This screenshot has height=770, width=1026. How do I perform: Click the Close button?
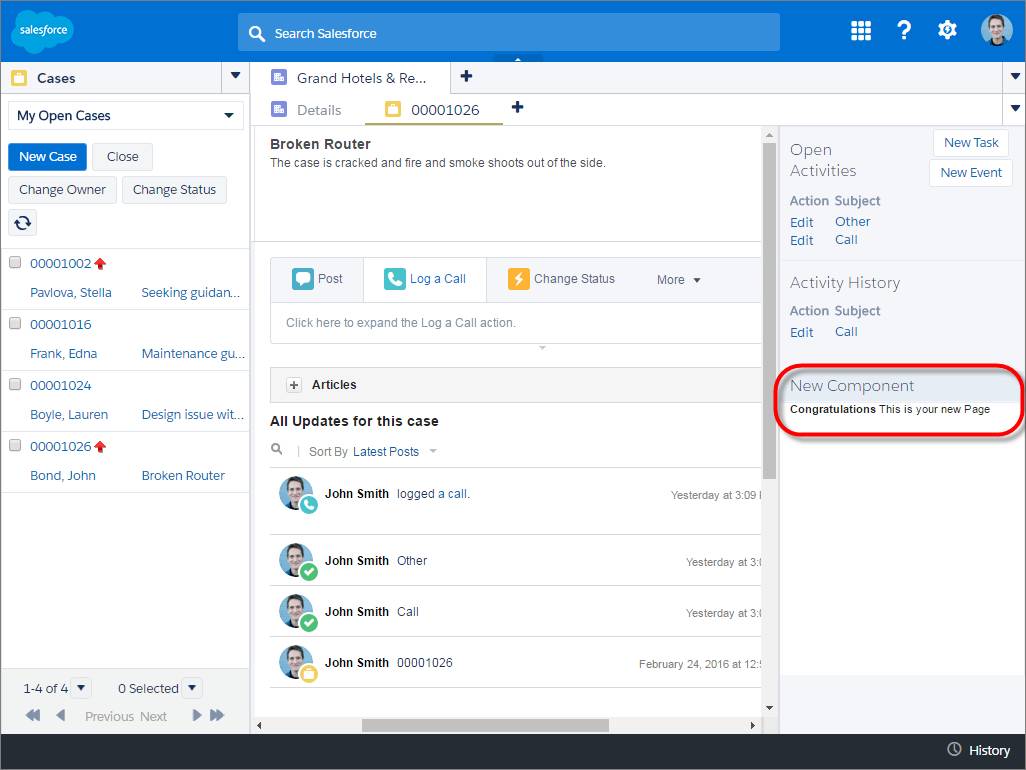pos(122,157)
